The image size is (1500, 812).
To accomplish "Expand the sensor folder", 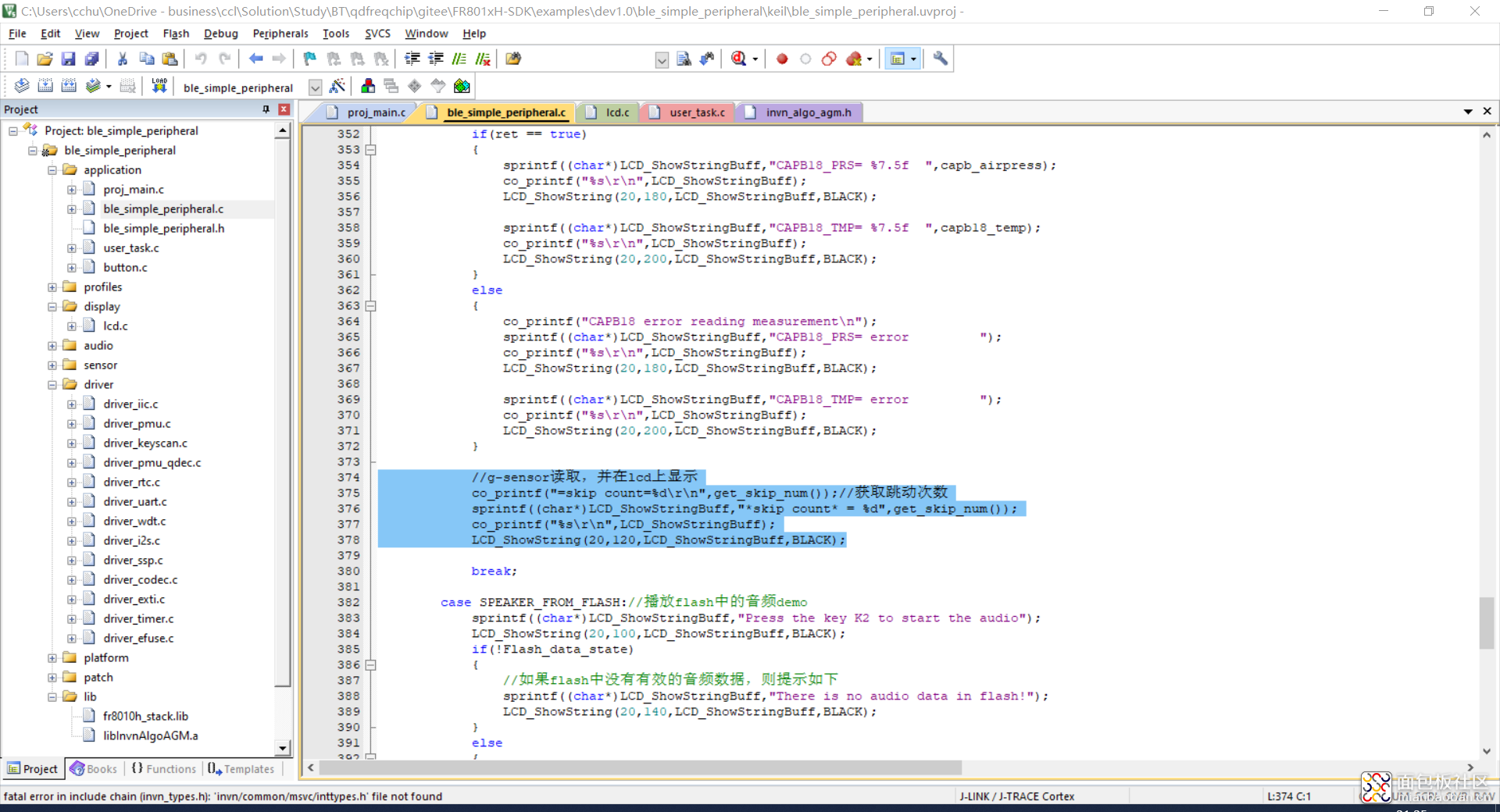I will tap(52, 365).
